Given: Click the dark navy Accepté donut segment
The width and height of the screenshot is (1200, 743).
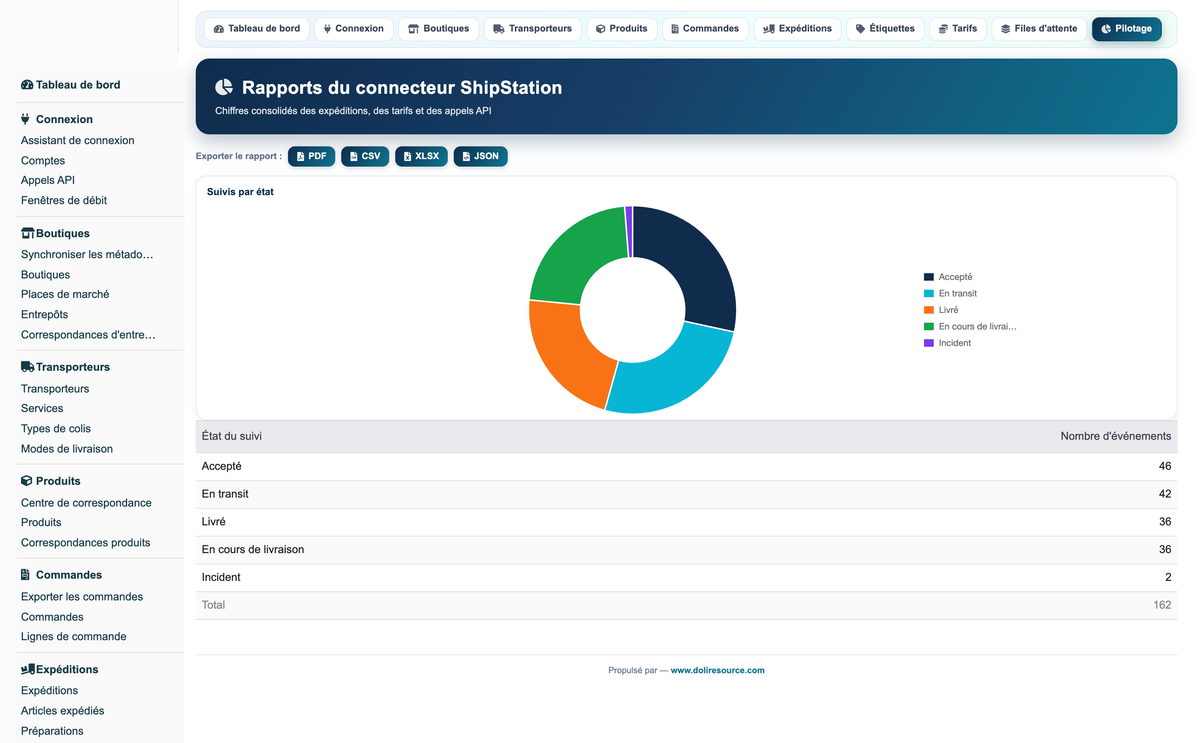Looking at the screenshot, I should [x=693, y=263].
